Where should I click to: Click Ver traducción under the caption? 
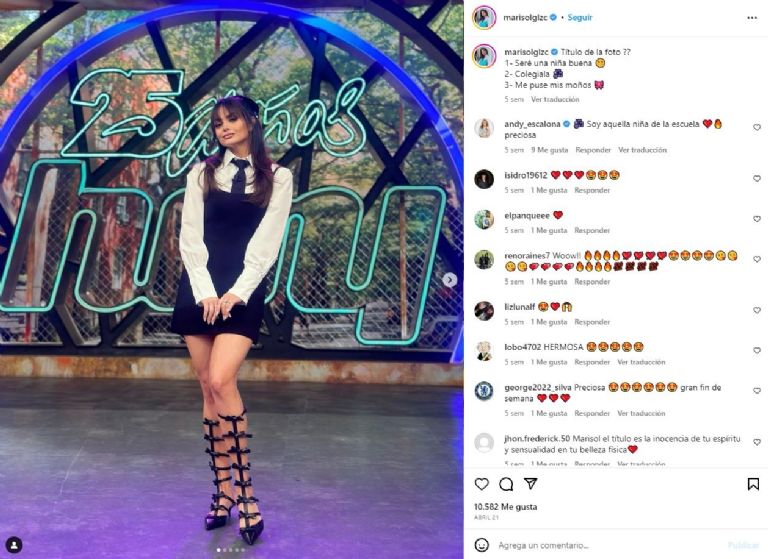pyautogui.click(x=555, y=99)
